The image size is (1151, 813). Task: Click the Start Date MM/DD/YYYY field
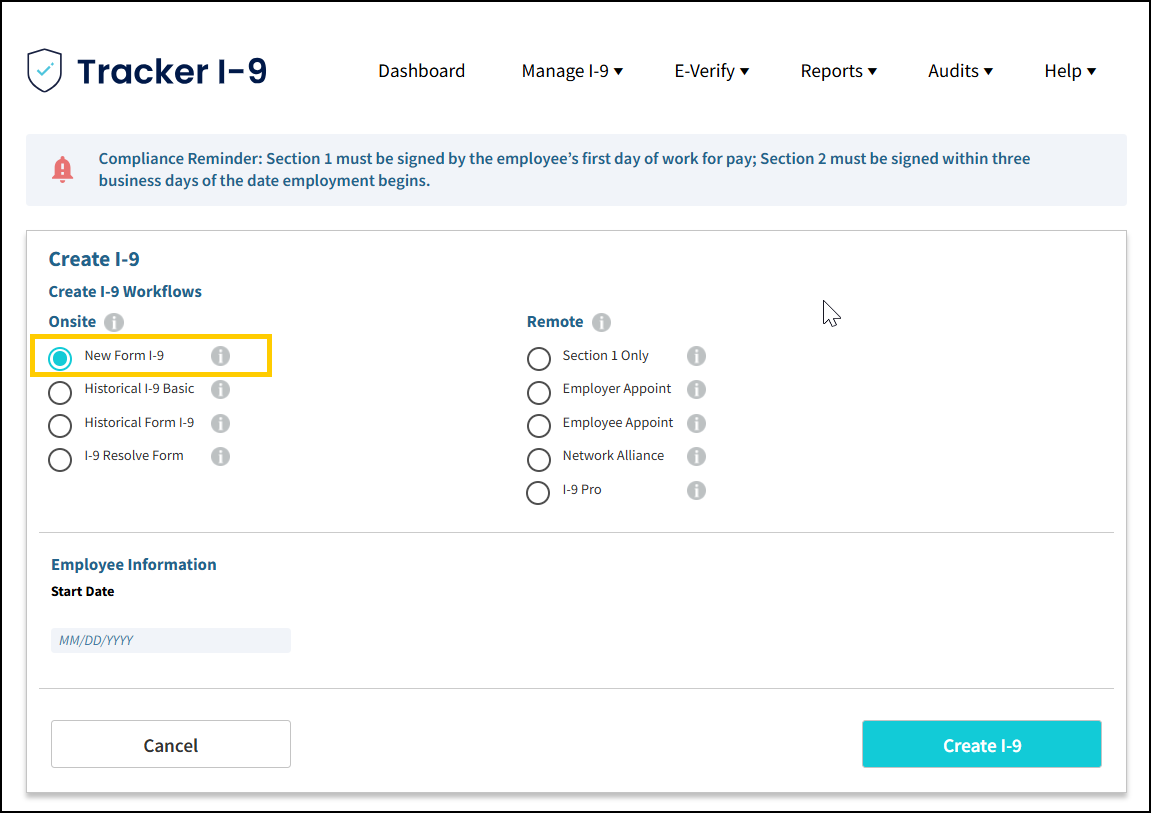171,640
